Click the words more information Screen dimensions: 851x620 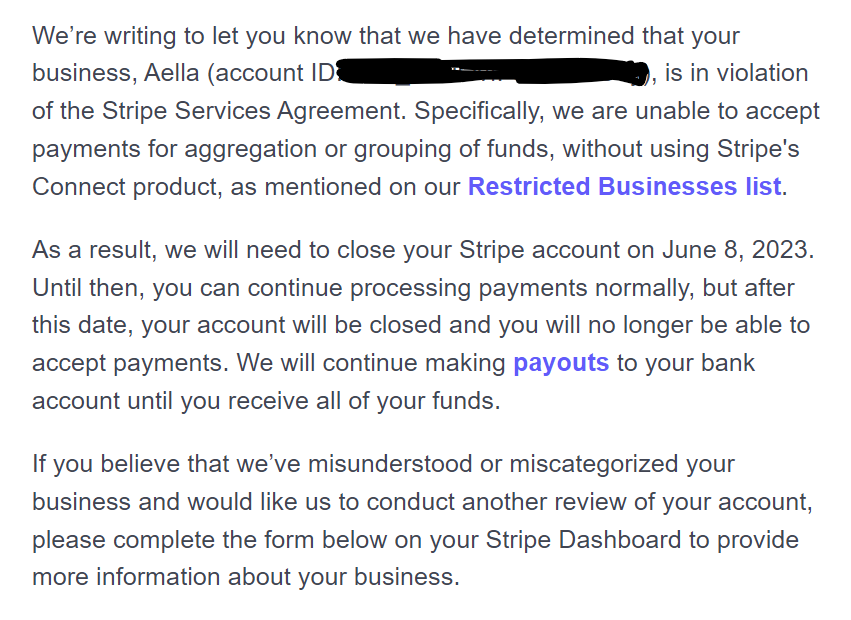(126, 577)
